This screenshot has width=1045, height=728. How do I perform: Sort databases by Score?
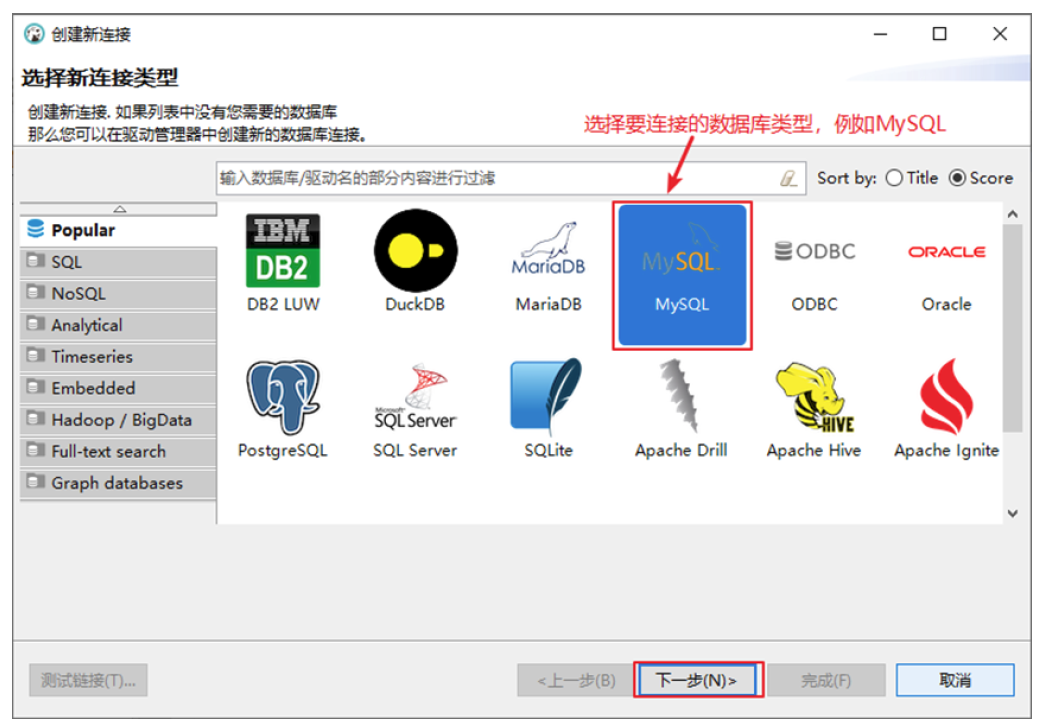[981, 178]
